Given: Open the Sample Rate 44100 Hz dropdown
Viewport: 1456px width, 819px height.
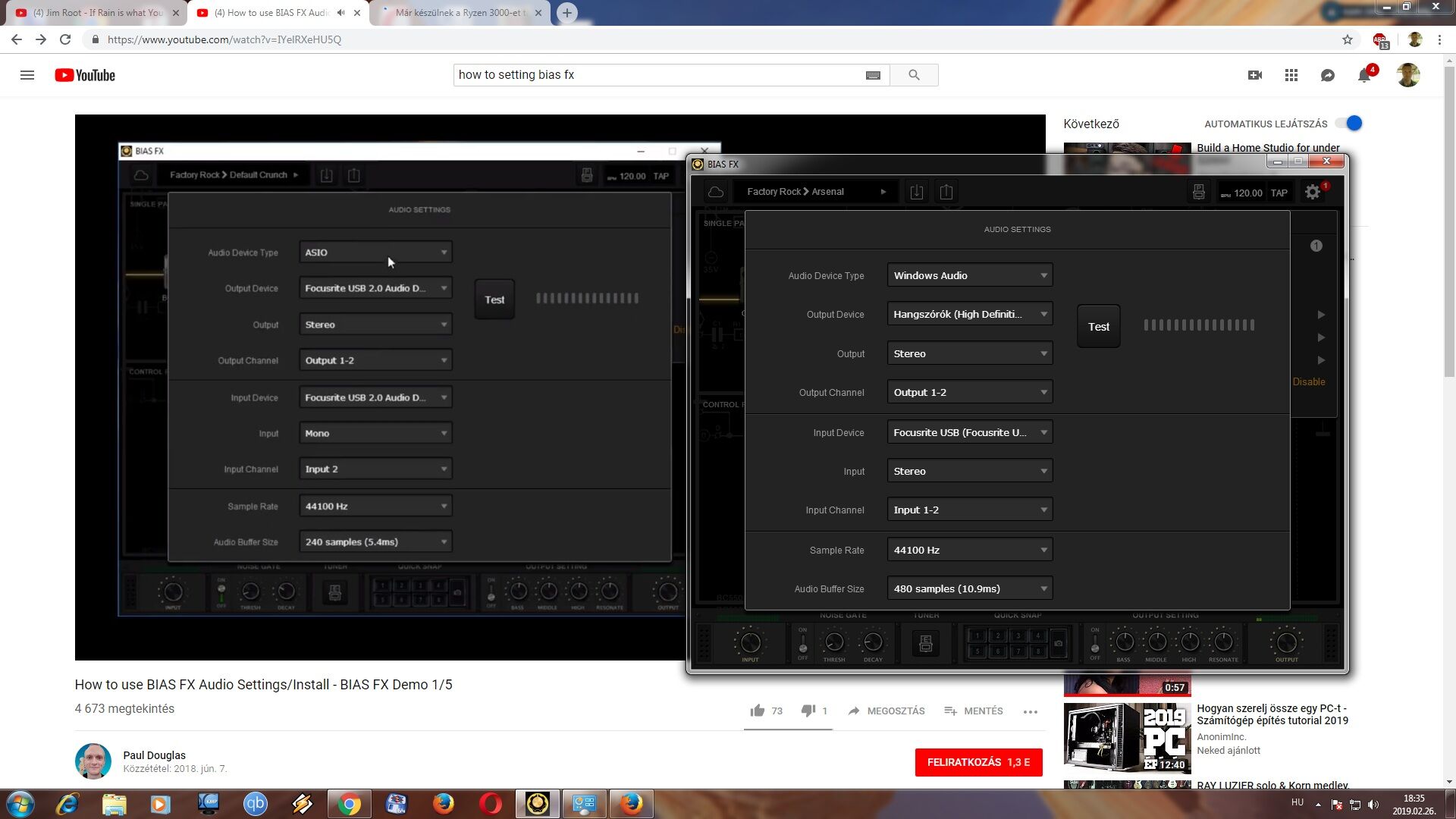Looking at the screenshot, I should coord(969,550).
